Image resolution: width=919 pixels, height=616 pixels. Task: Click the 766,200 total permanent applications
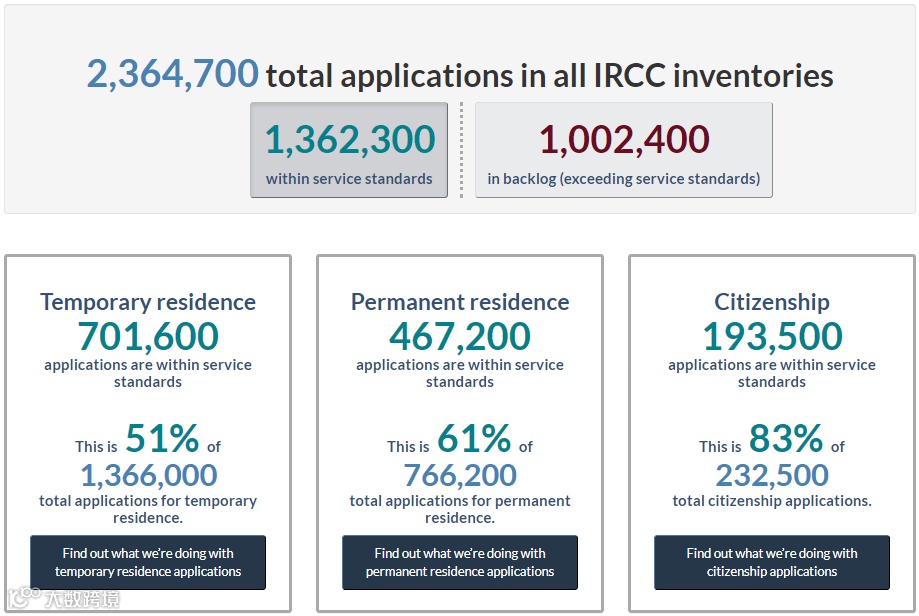click(460, 475)
